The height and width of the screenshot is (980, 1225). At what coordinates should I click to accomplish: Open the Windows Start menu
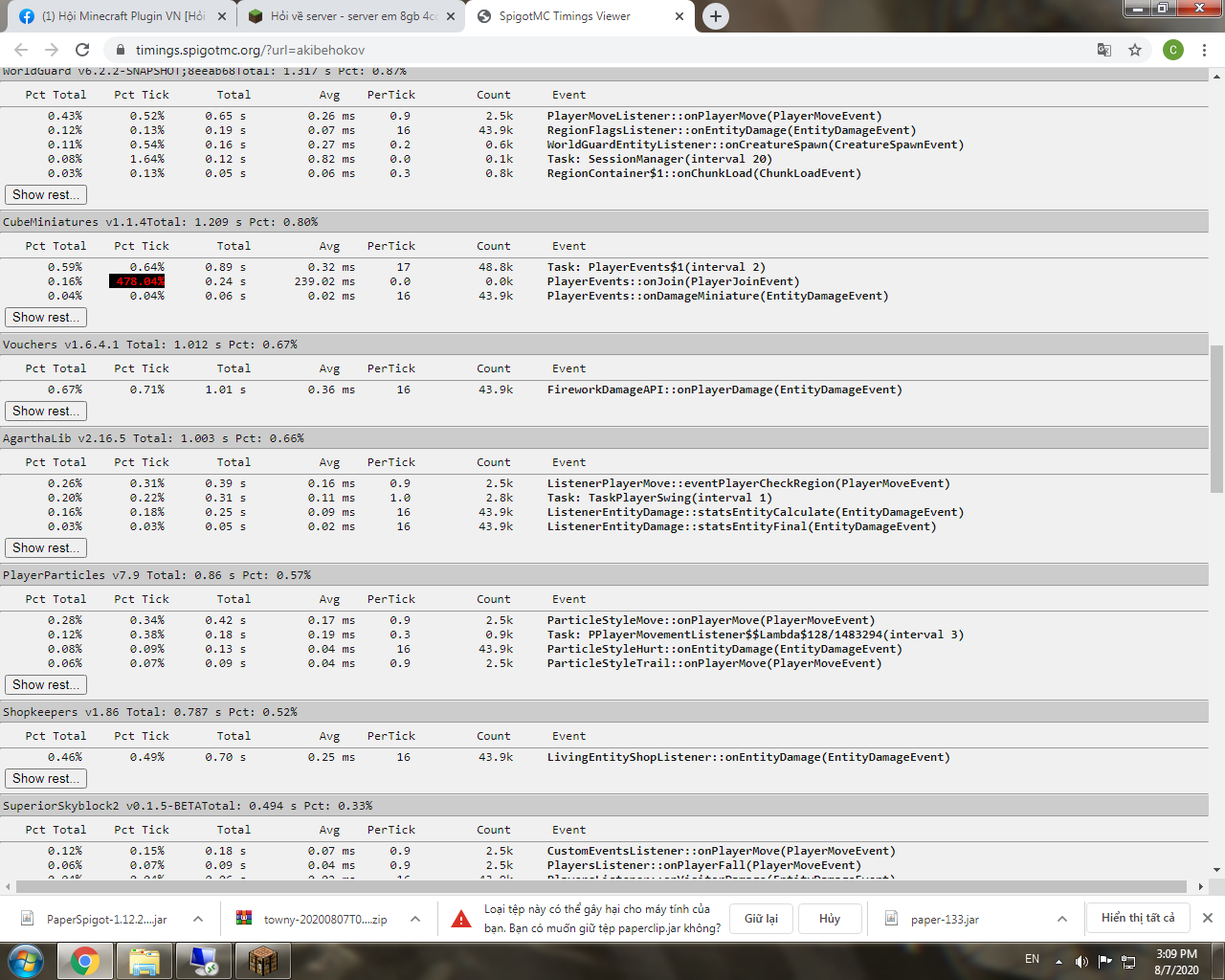[x=26, y=961]
